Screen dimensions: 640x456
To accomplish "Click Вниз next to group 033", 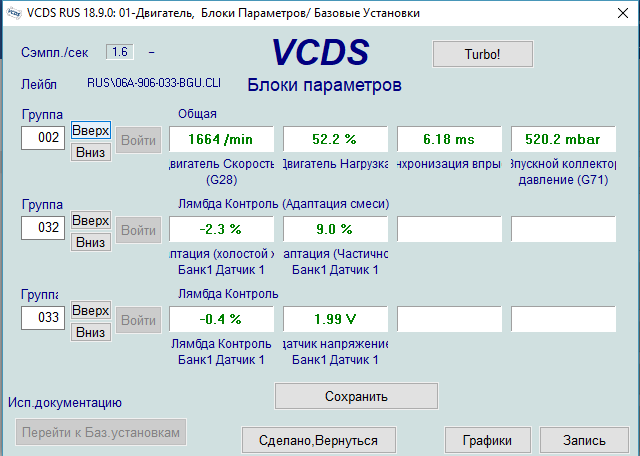I will click(x=91, y=332).
